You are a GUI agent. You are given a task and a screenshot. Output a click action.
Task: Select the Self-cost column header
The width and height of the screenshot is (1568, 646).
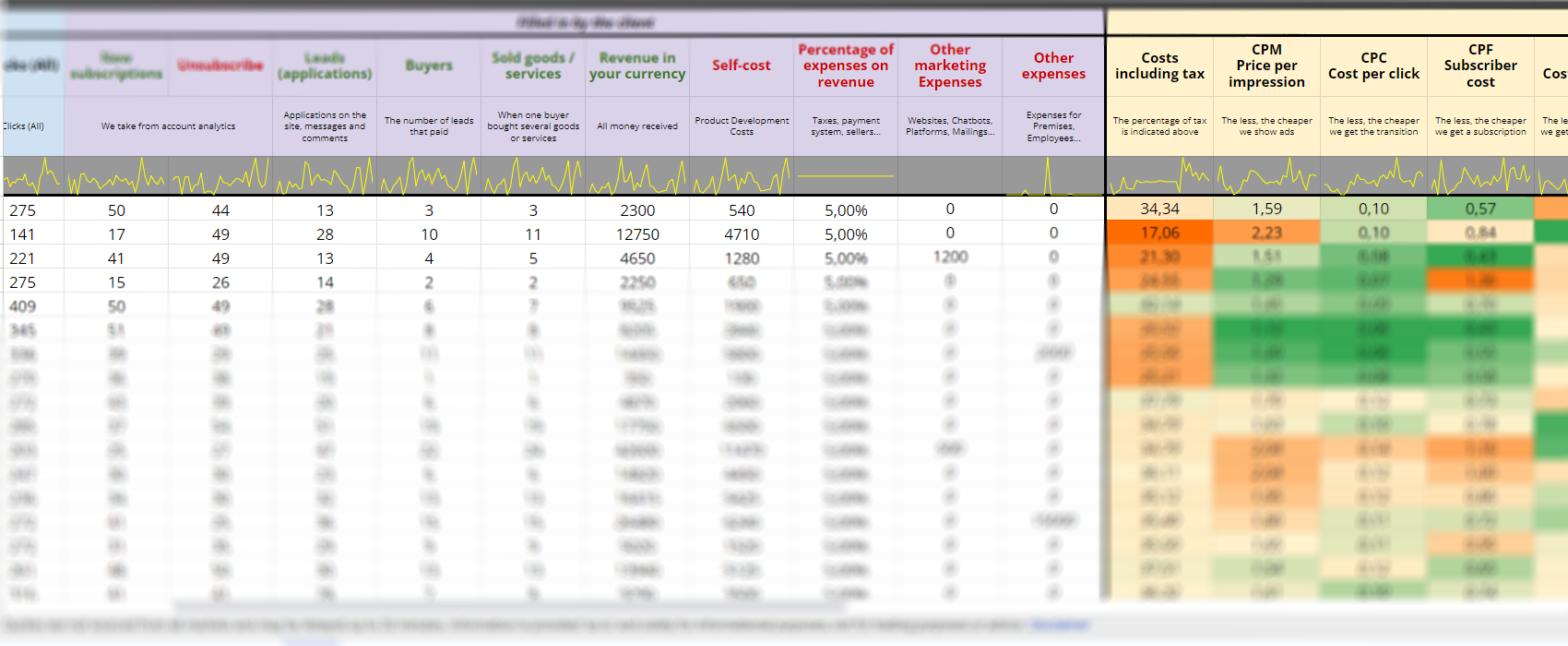742,66
